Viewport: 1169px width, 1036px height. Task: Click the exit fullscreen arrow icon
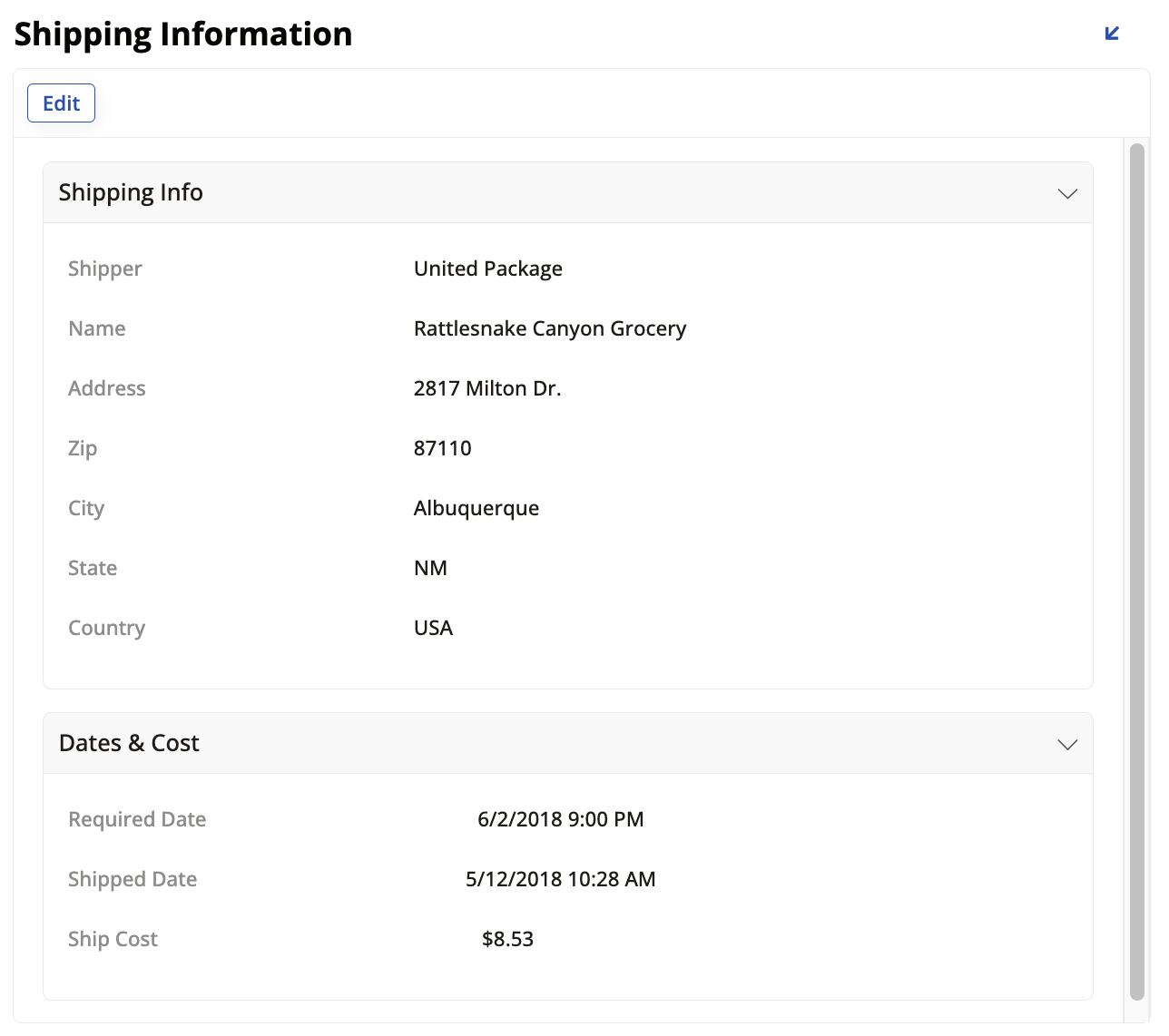click(1112, 33)
